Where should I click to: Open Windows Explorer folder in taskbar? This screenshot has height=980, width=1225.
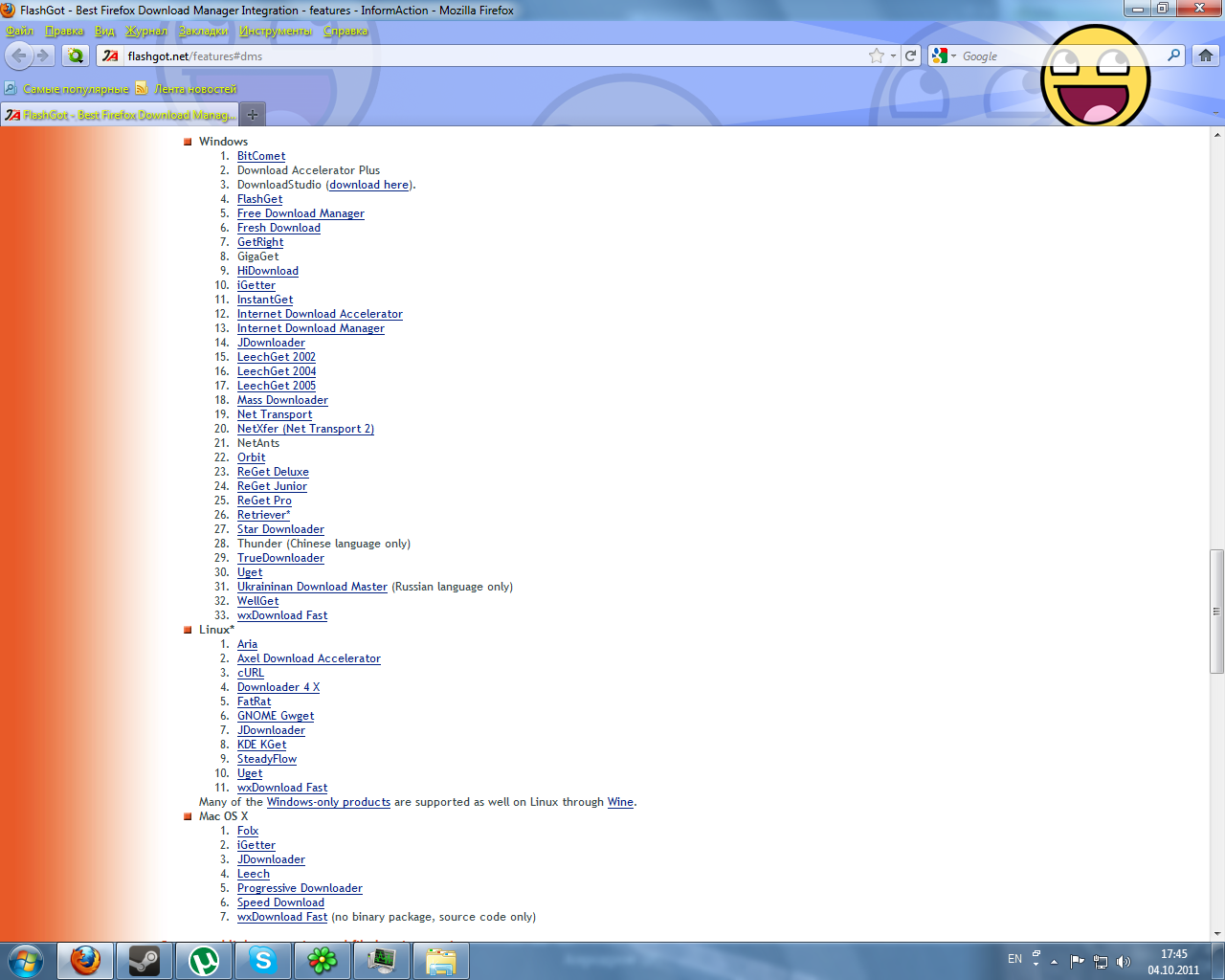point(441,960)
